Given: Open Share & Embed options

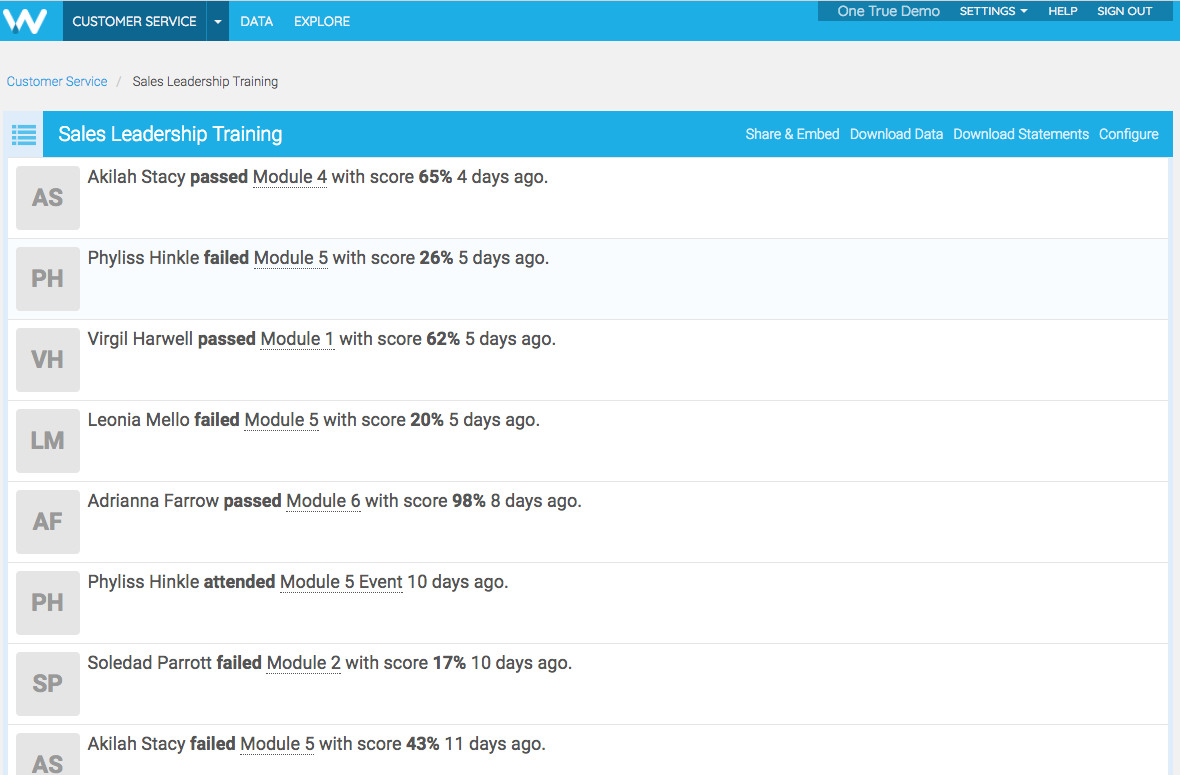Looking at the screenshot, I should pos(792,134).
